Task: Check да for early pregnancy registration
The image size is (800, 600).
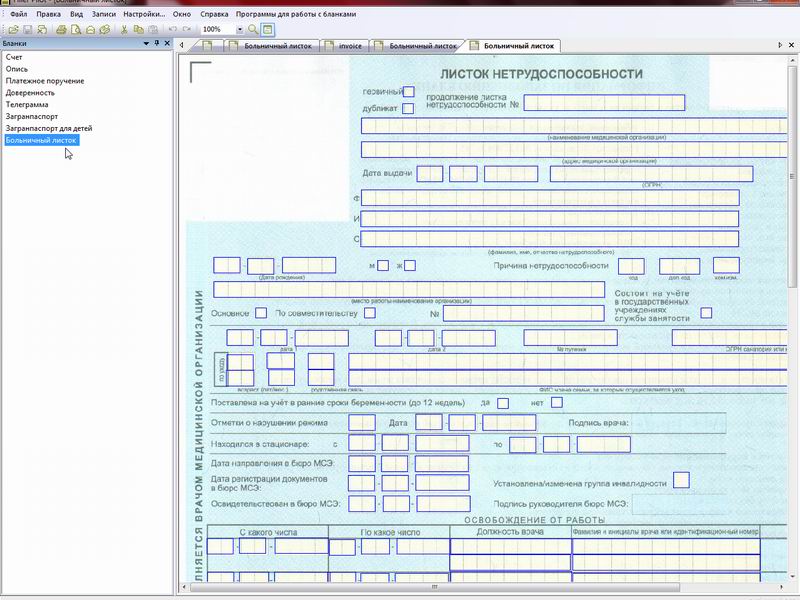Action: (503, 403)
